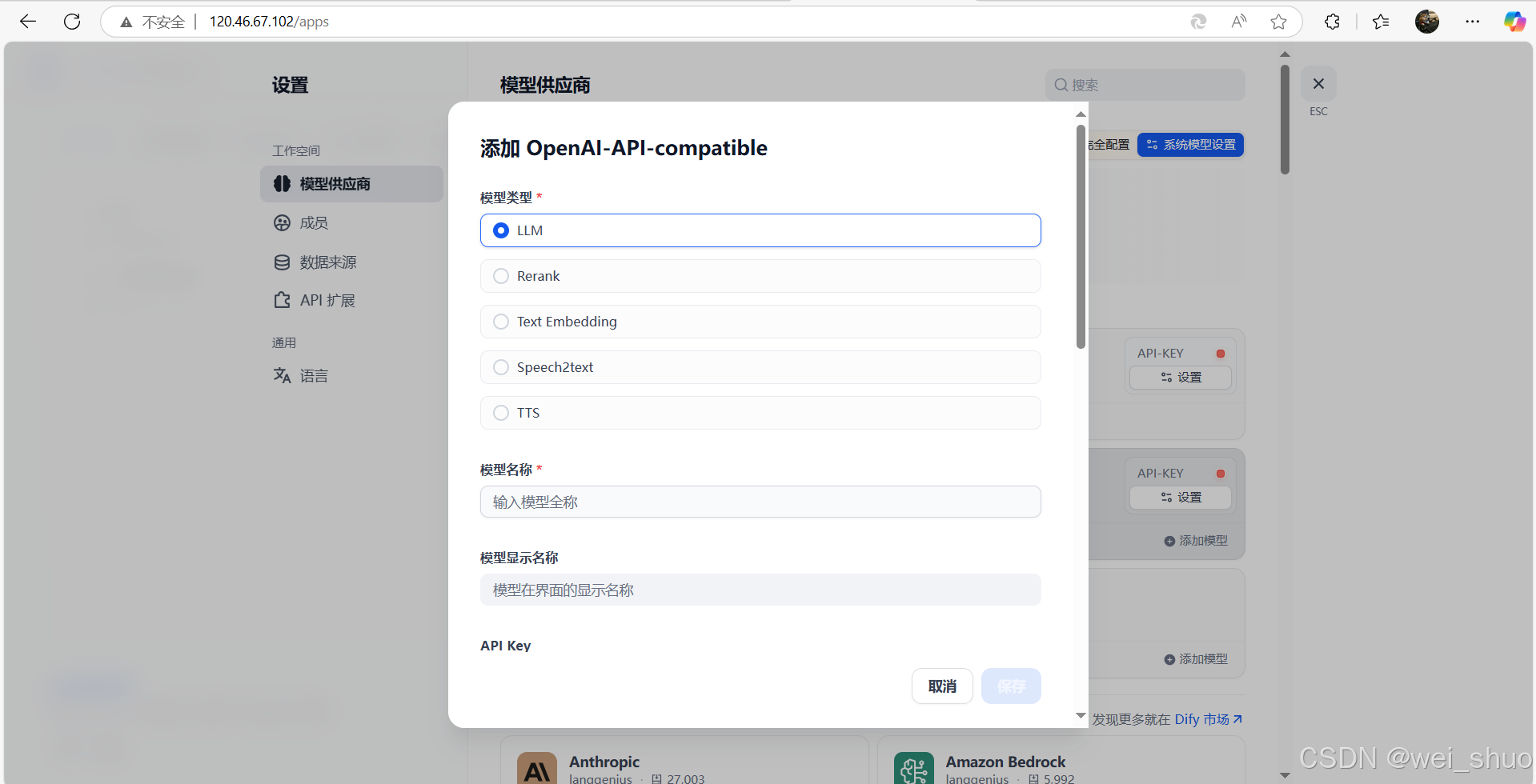Click the upper 添加模型 link

click(x=1196, y=541)
